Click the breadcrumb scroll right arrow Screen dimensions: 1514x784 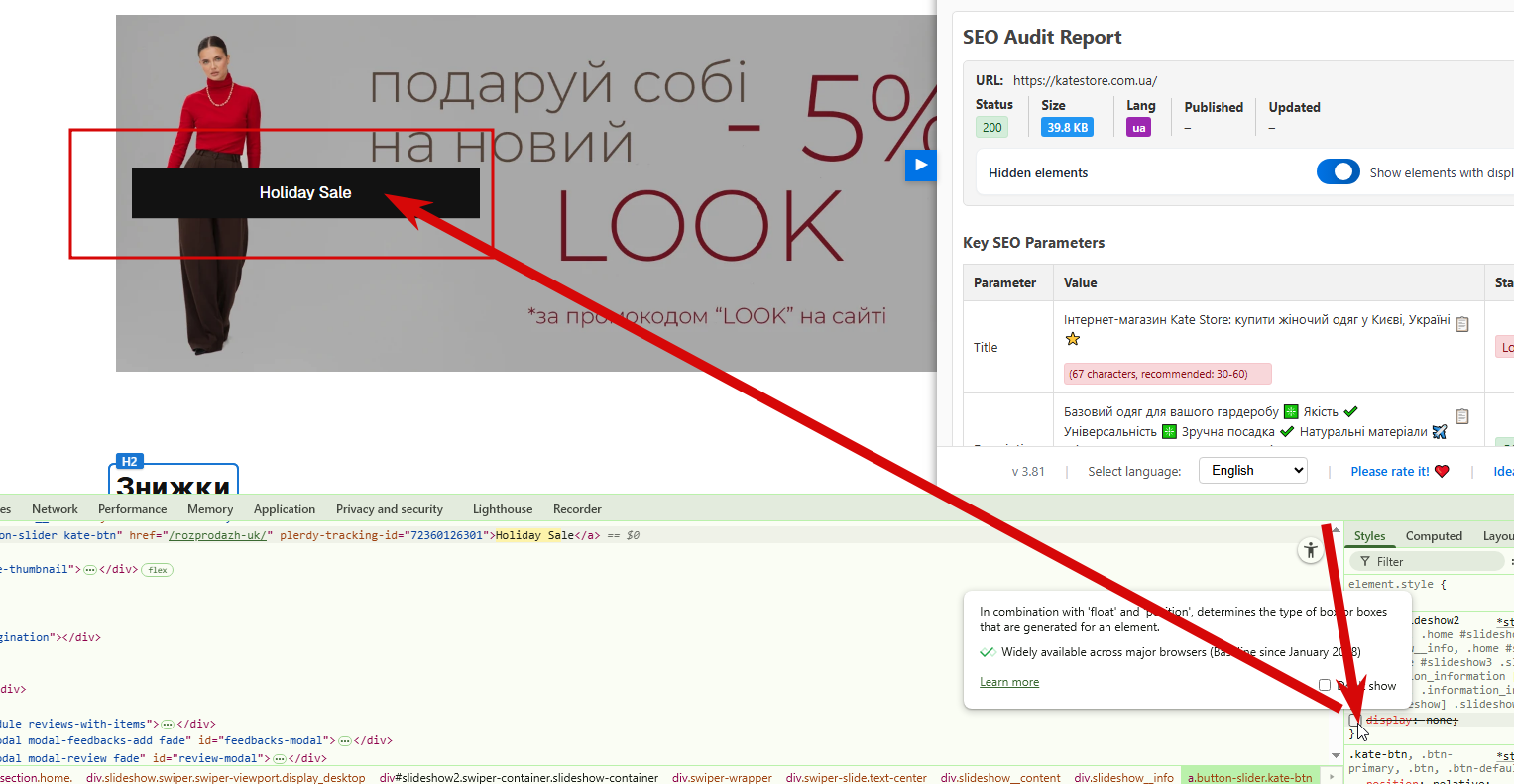point(1333,777)
